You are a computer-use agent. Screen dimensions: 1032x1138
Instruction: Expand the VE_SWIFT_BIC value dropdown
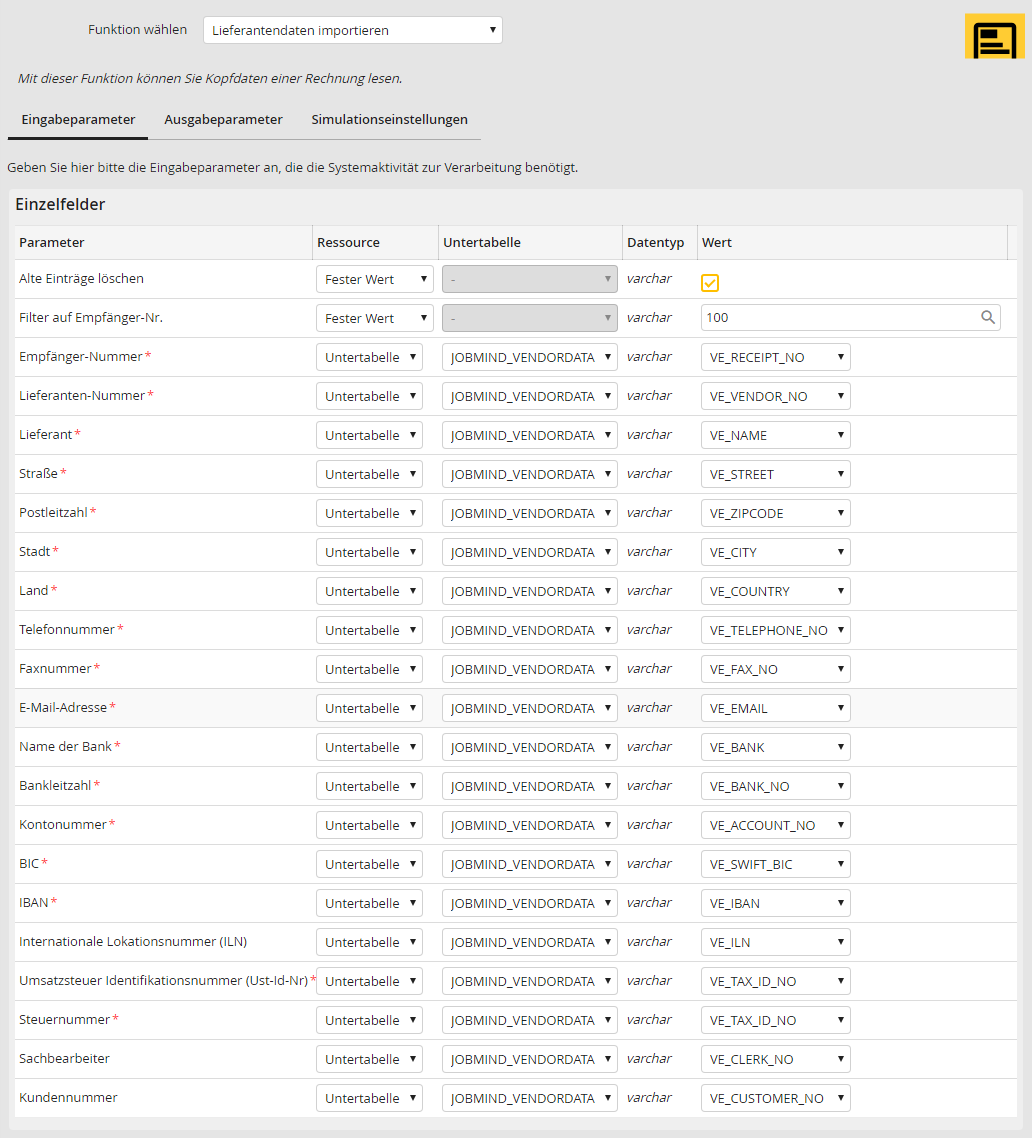coord(775,864)
